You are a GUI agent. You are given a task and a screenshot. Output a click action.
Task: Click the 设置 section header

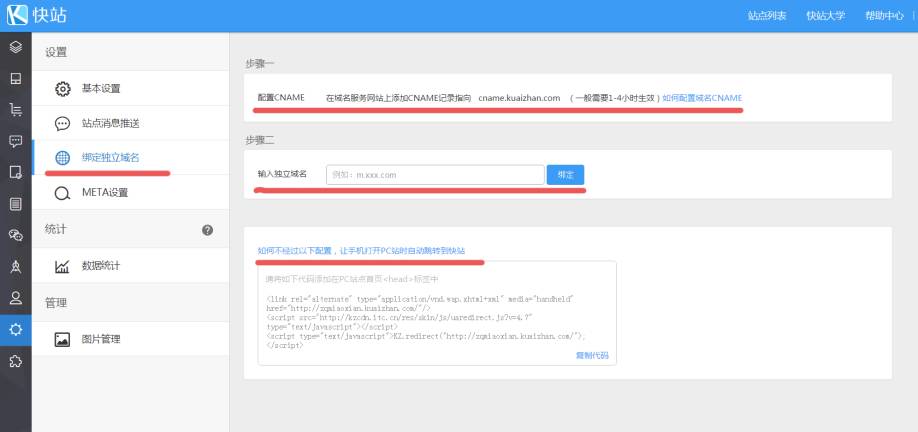[x=56, y=52]
